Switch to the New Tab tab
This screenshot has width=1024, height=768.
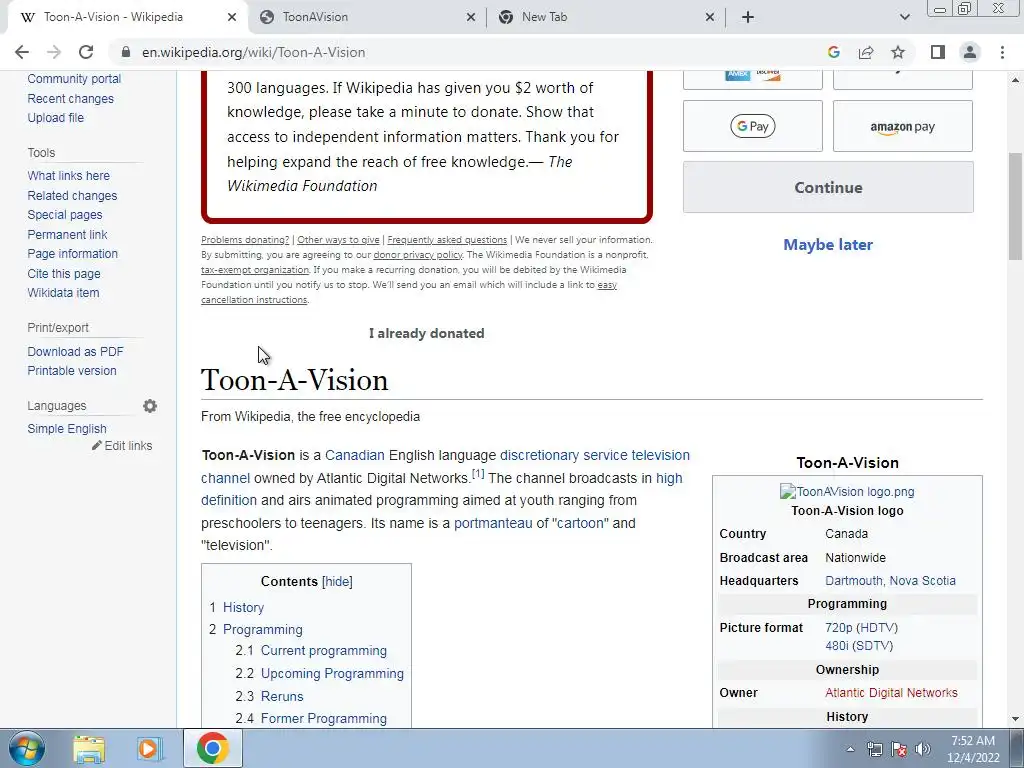[x=605, y=17]
